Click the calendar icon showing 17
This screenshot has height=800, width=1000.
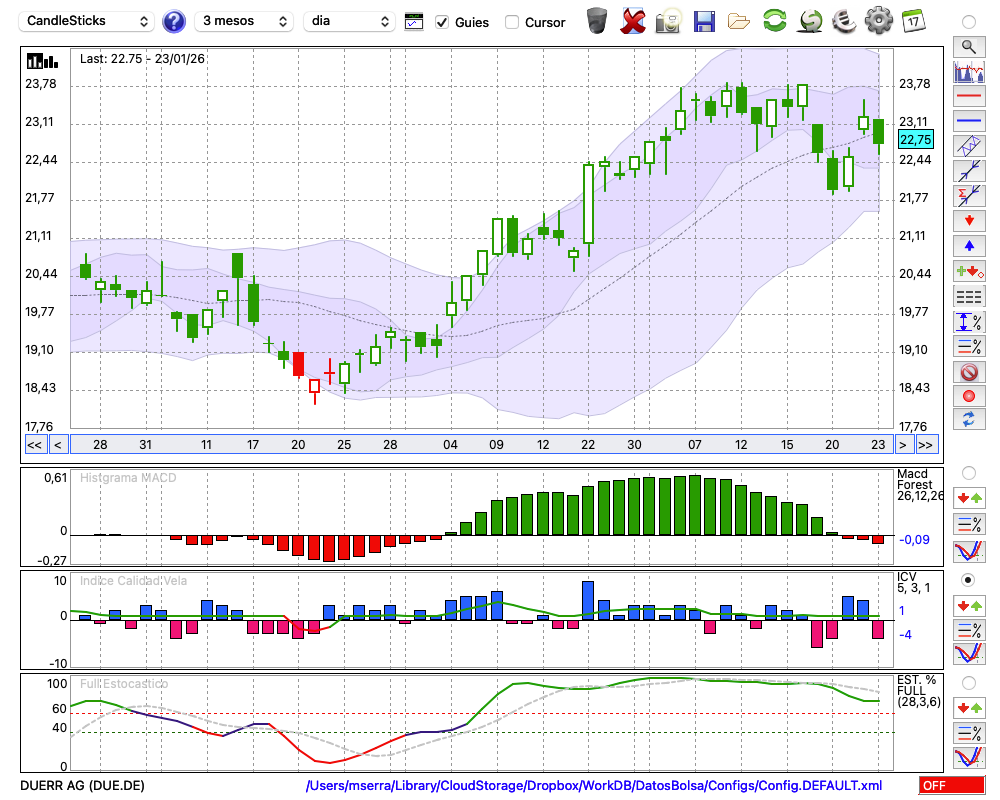pos(912,21)
